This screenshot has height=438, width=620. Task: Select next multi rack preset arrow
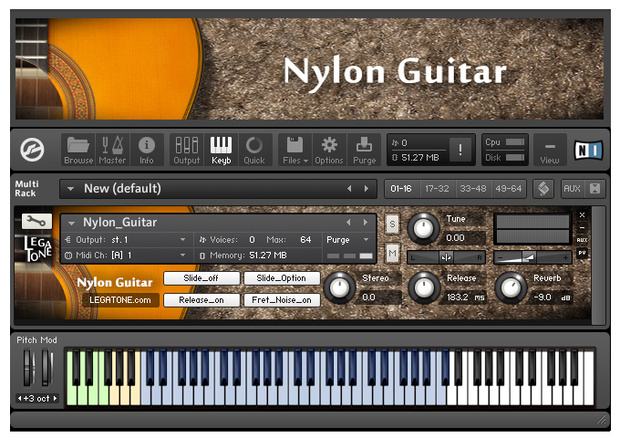(x=366, y=189)
